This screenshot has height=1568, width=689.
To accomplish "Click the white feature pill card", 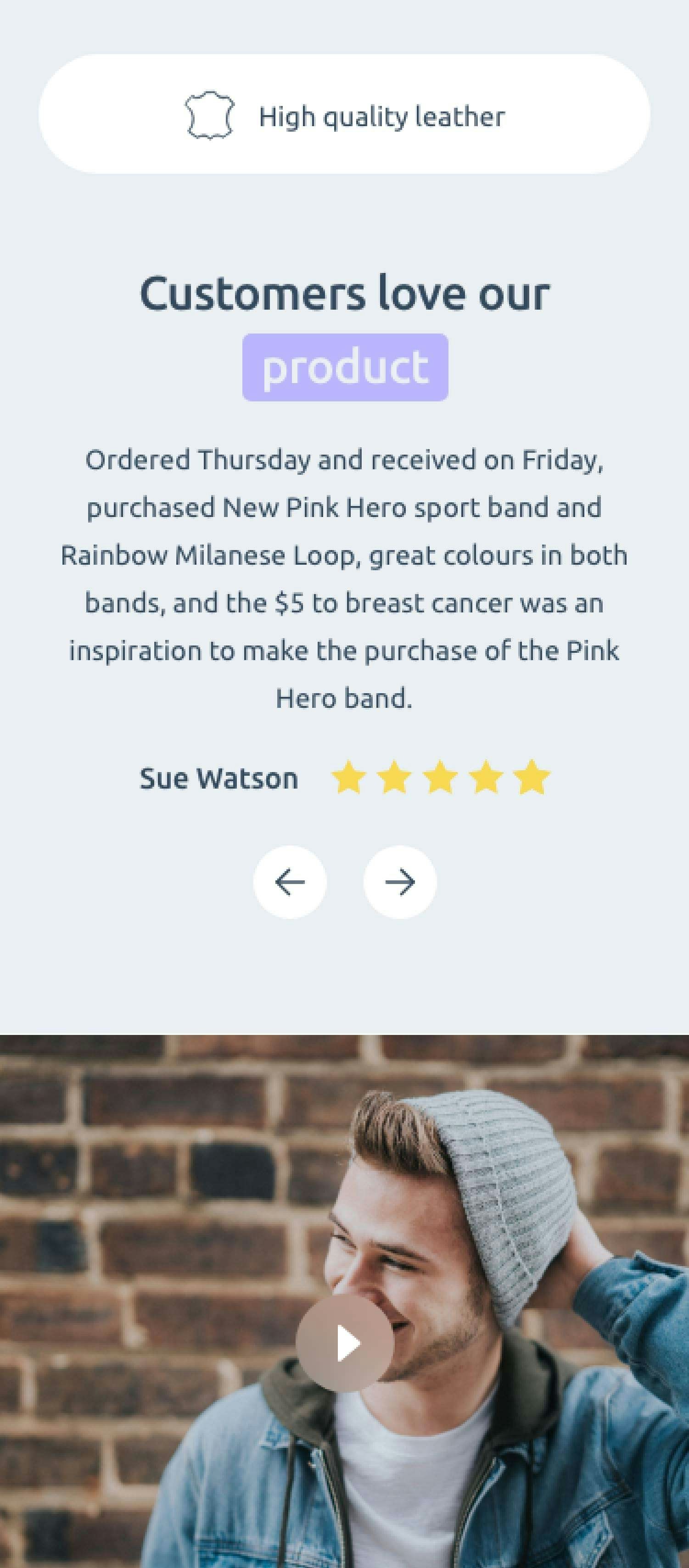I will pos(344,114).
